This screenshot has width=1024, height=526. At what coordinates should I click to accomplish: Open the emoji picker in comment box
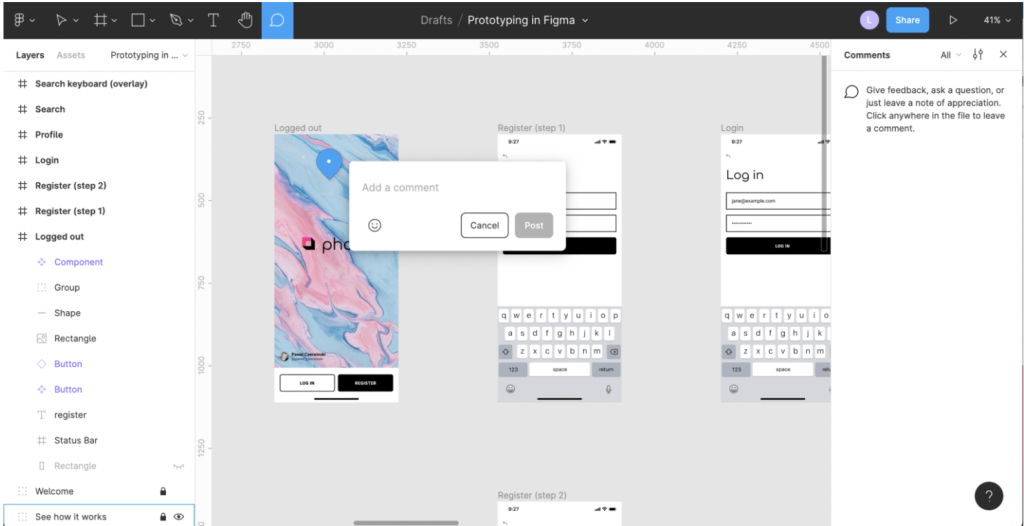pos(375,225)
